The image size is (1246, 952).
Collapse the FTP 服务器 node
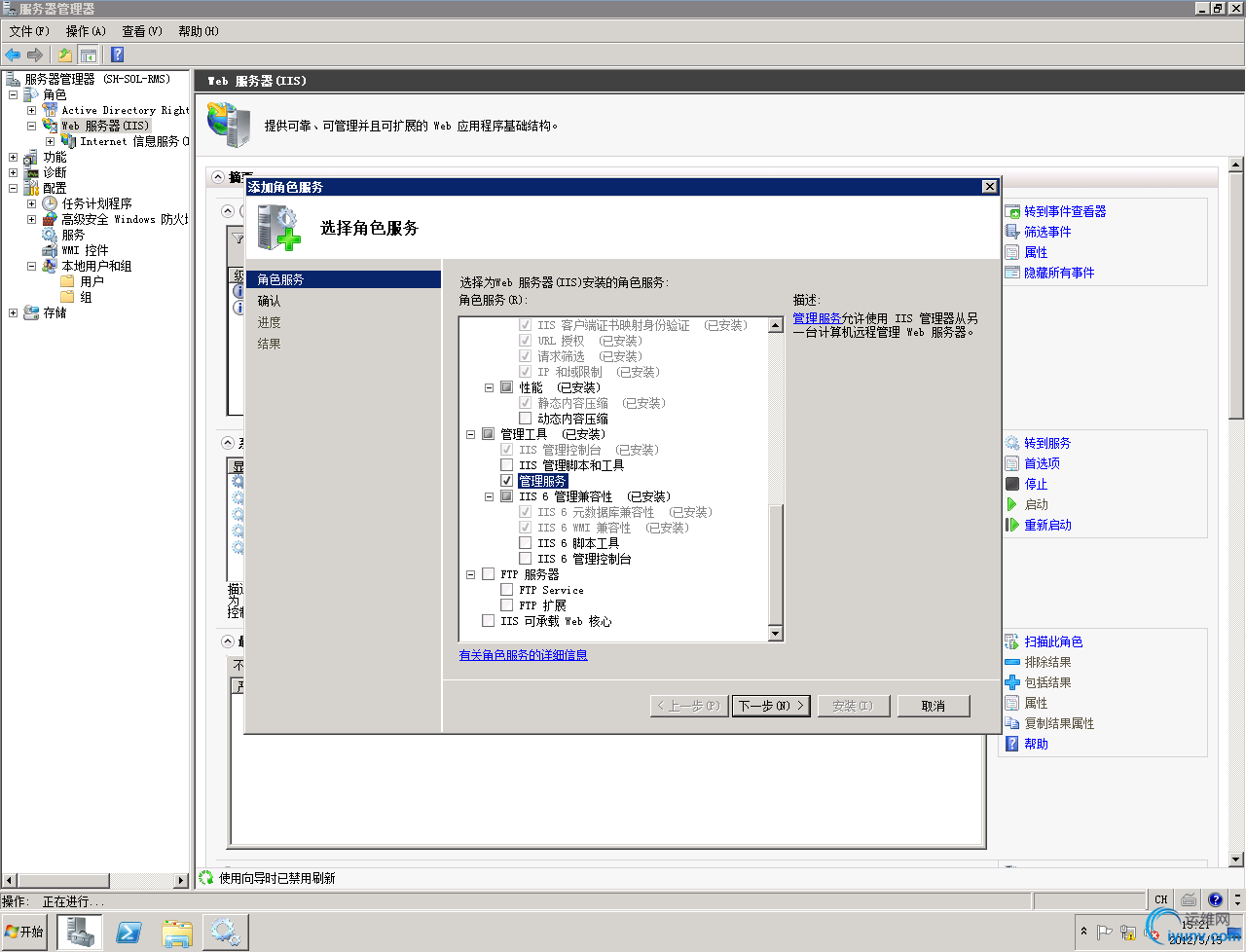click(x=471, y=574)
